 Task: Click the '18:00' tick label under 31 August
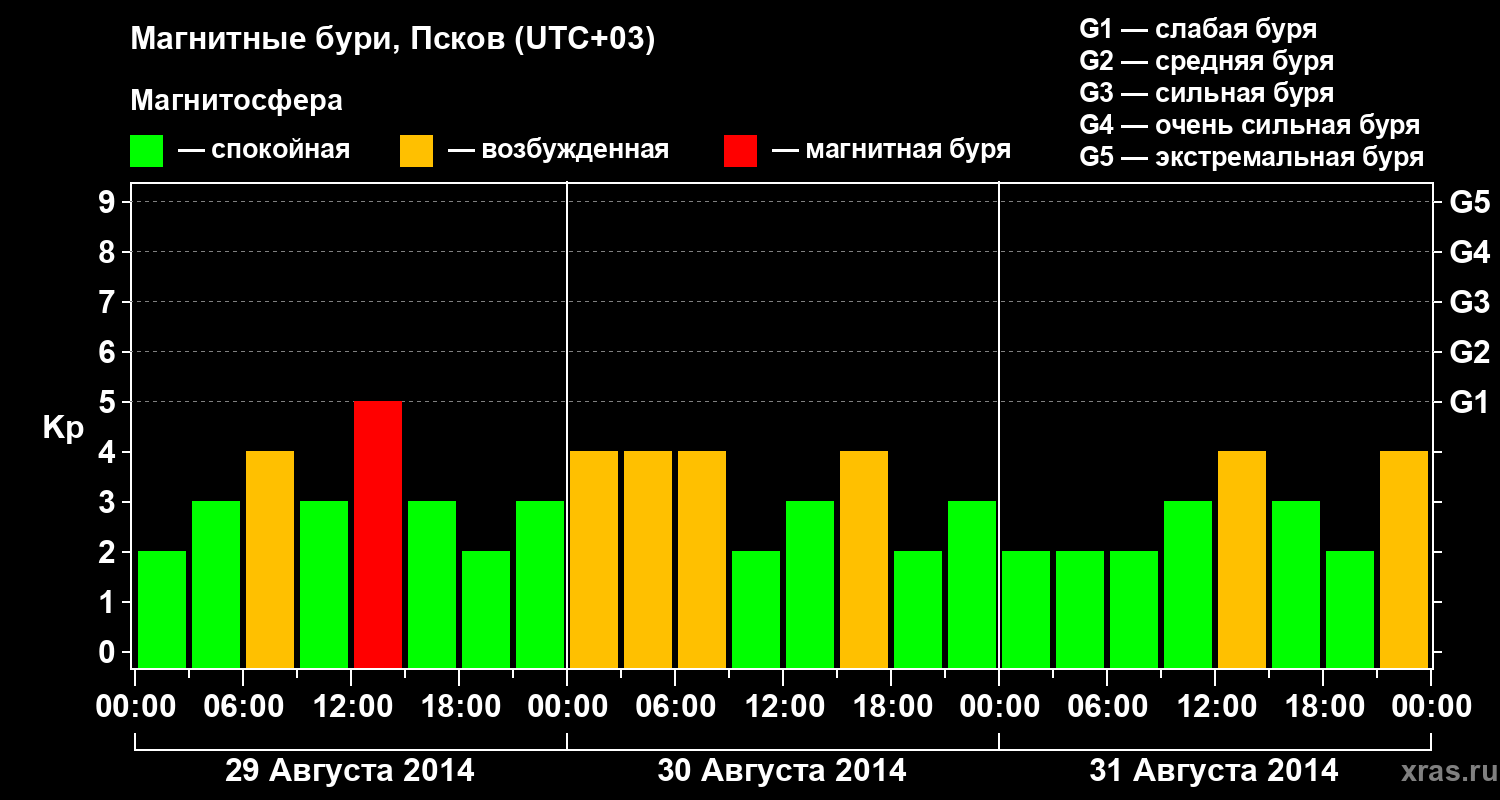1323,707
